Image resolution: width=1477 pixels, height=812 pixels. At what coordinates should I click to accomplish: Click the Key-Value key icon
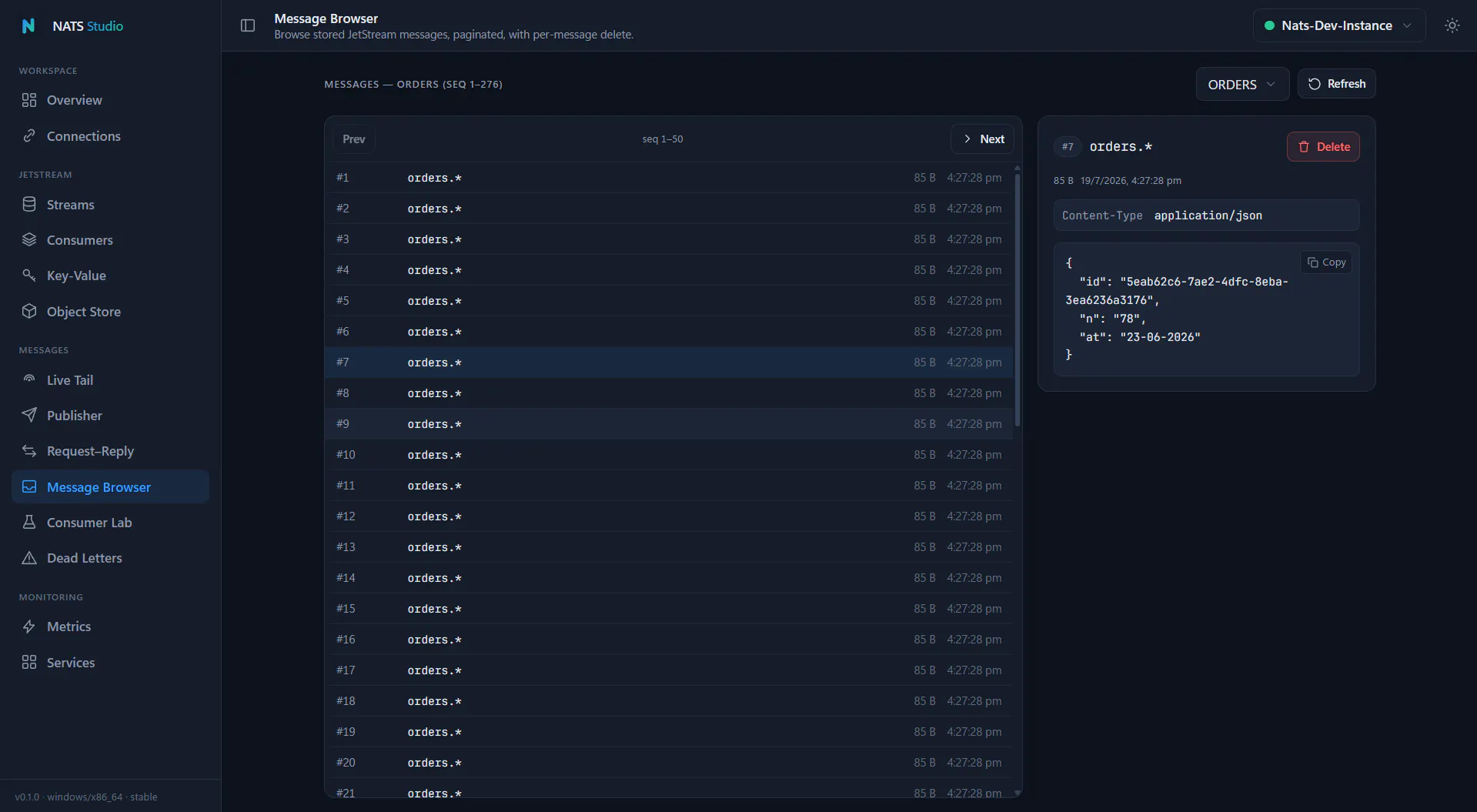29,275
